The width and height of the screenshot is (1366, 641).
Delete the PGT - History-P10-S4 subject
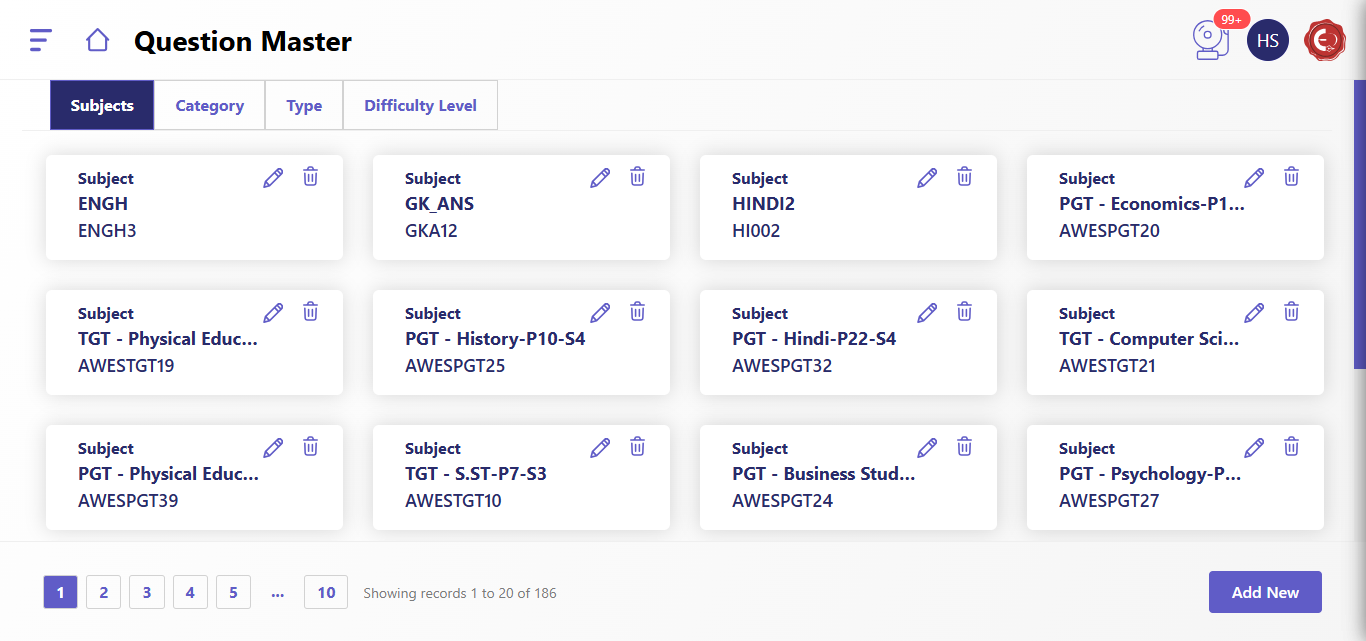(637, 312)
